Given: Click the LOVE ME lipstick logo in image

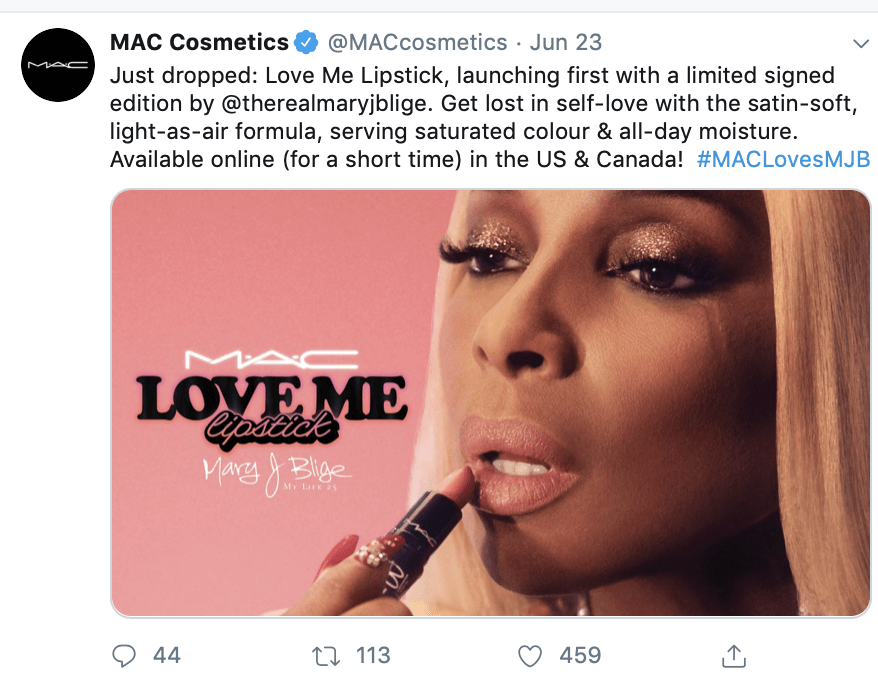Looking at the screenshot, I should [x=272, y=412].
